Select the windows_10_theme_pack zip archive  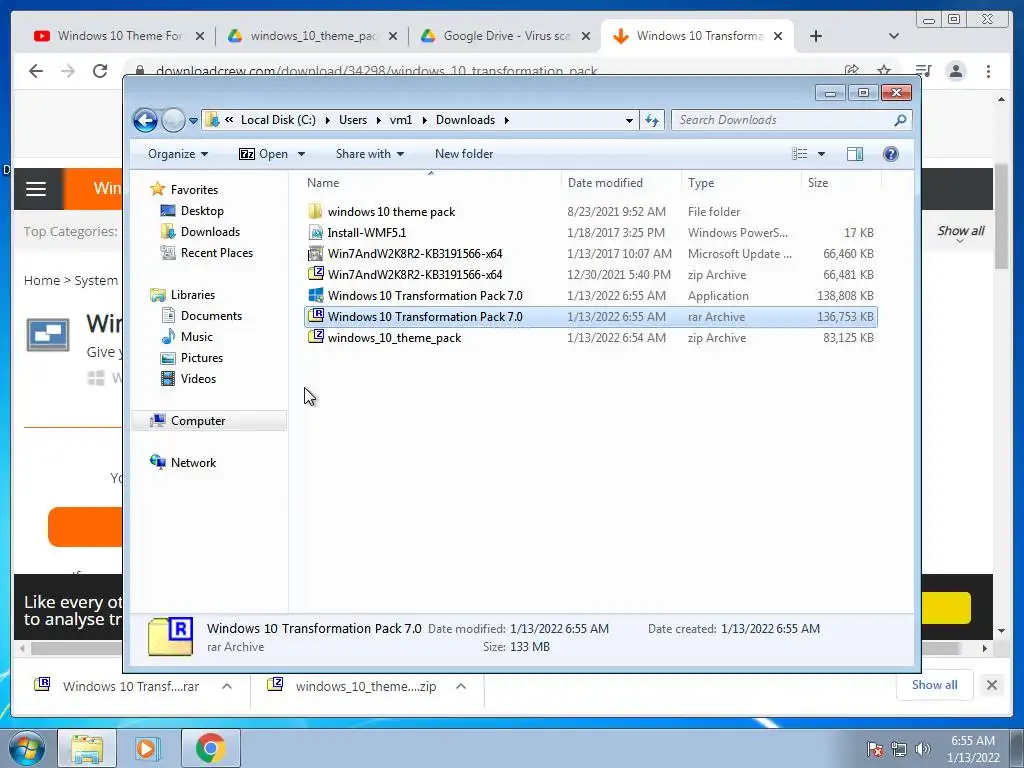coord(590,338)
